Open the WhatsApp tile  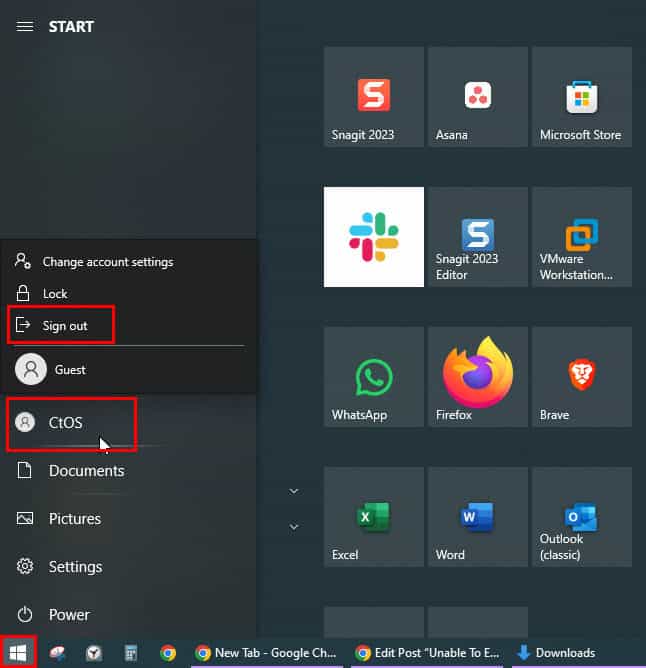[374, 377]
